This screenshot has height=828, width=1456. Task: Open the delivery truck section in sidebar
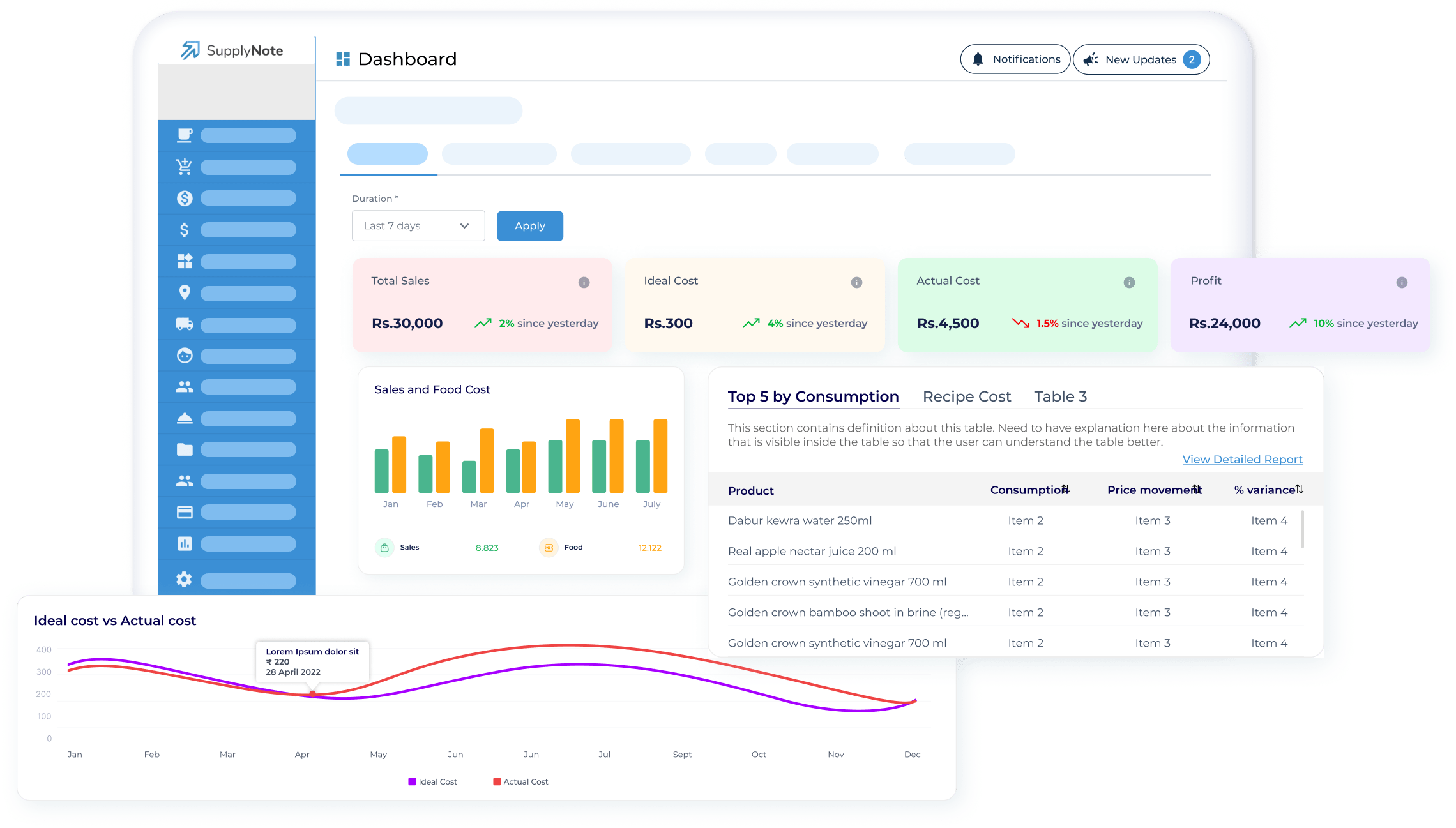pos(185,325)
